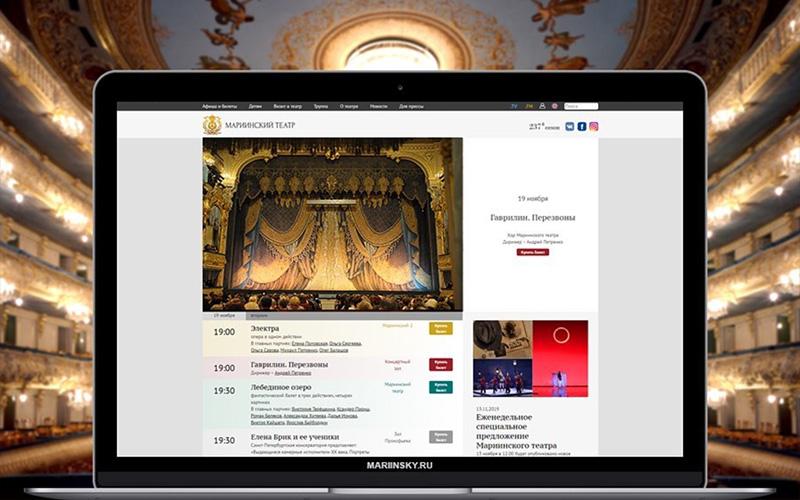Open the Mariinsky TV icon in top bar
This screenshot has width=800, height=500.
coord(514,106)
